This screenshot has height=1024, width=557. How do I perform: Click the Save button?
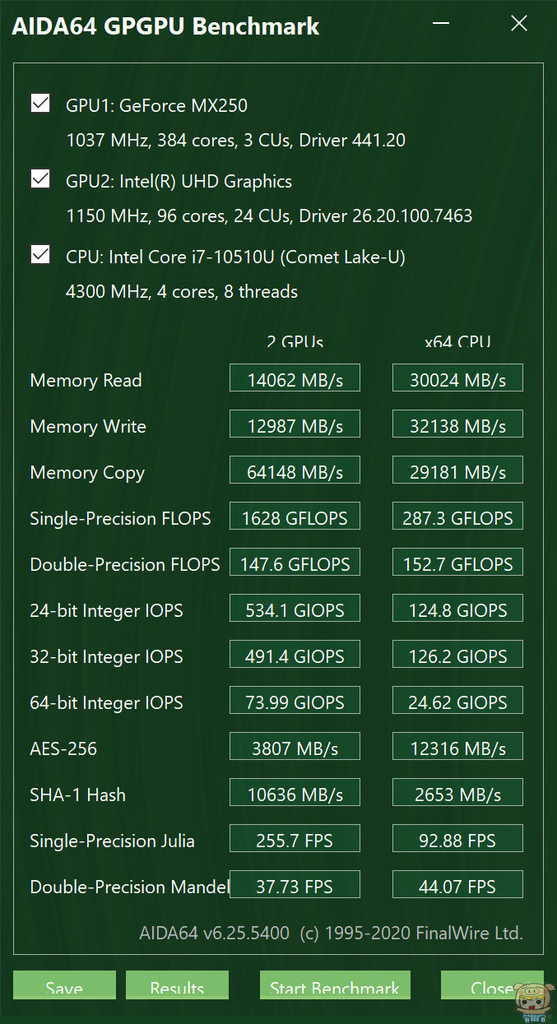point(64,986)
